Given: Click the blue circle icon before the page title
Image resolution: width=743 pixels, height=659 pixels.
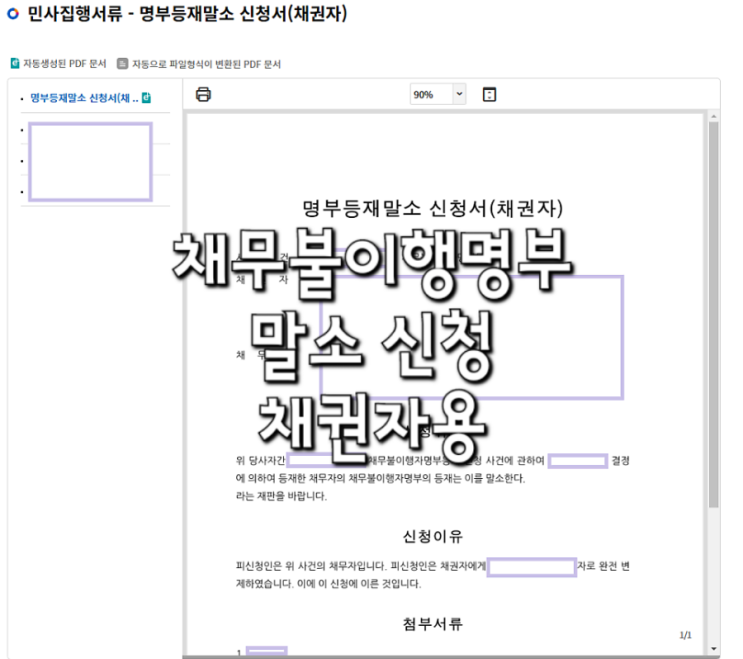Looking at the screenshot, I should 13,14.
